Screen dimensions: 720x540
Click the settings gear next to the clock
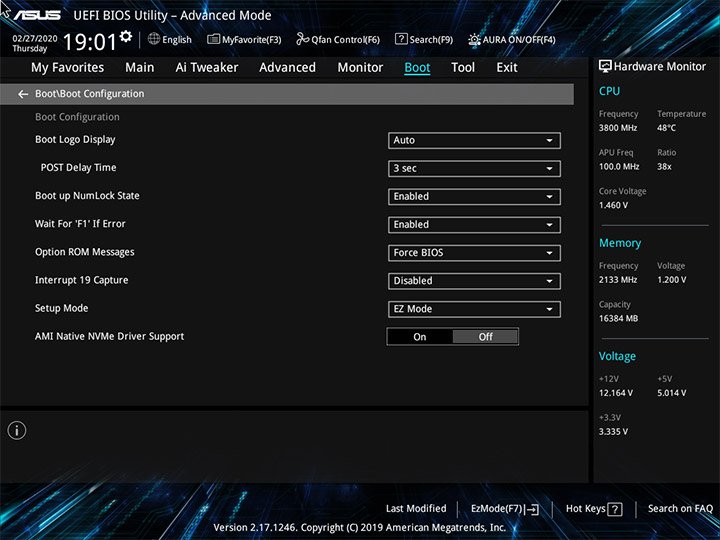(x=126, y=36)
